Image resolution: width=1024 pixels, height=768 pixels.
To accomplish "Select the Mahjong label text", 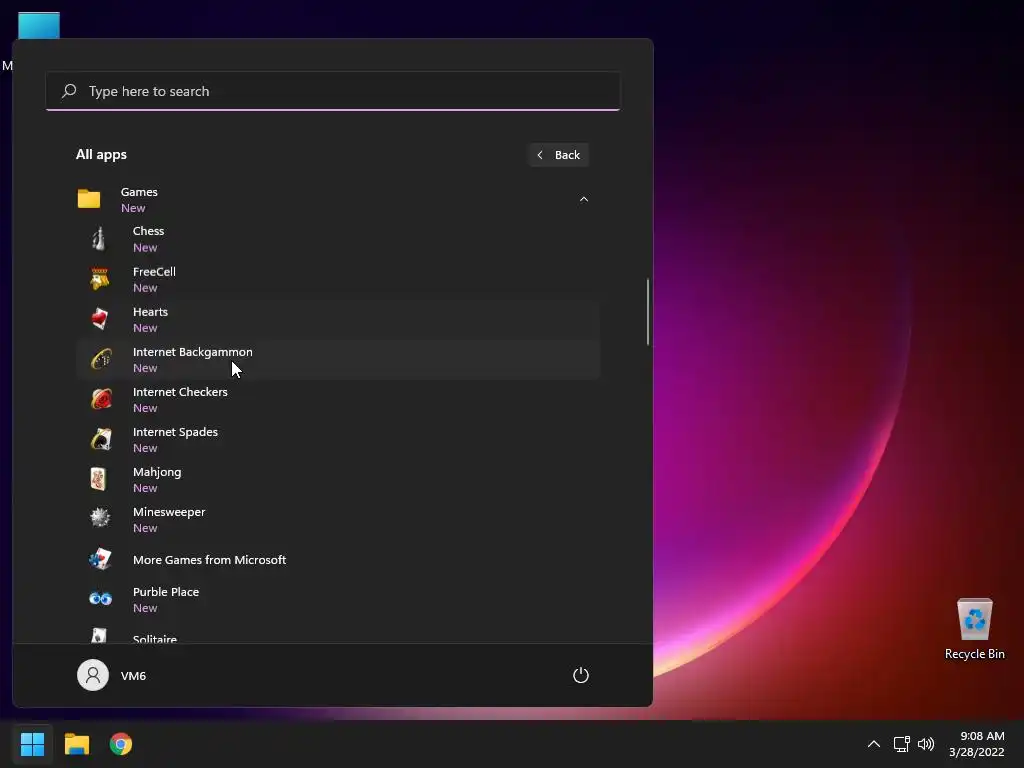I will click(x=157, y=472).
